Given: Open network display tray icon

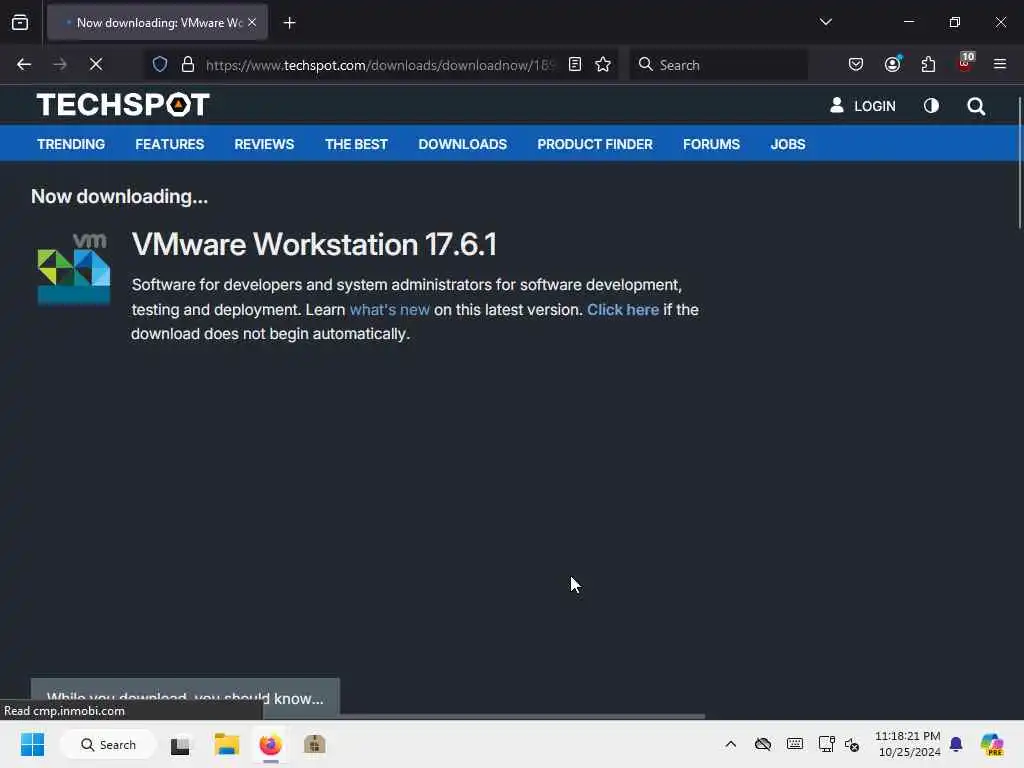Looking at the screenshot, I should 826,744.
